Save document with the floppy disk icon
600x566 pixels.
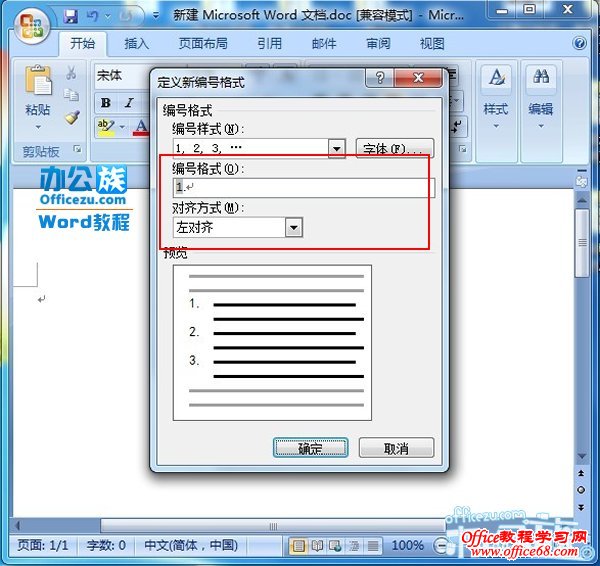pos(70,16)
